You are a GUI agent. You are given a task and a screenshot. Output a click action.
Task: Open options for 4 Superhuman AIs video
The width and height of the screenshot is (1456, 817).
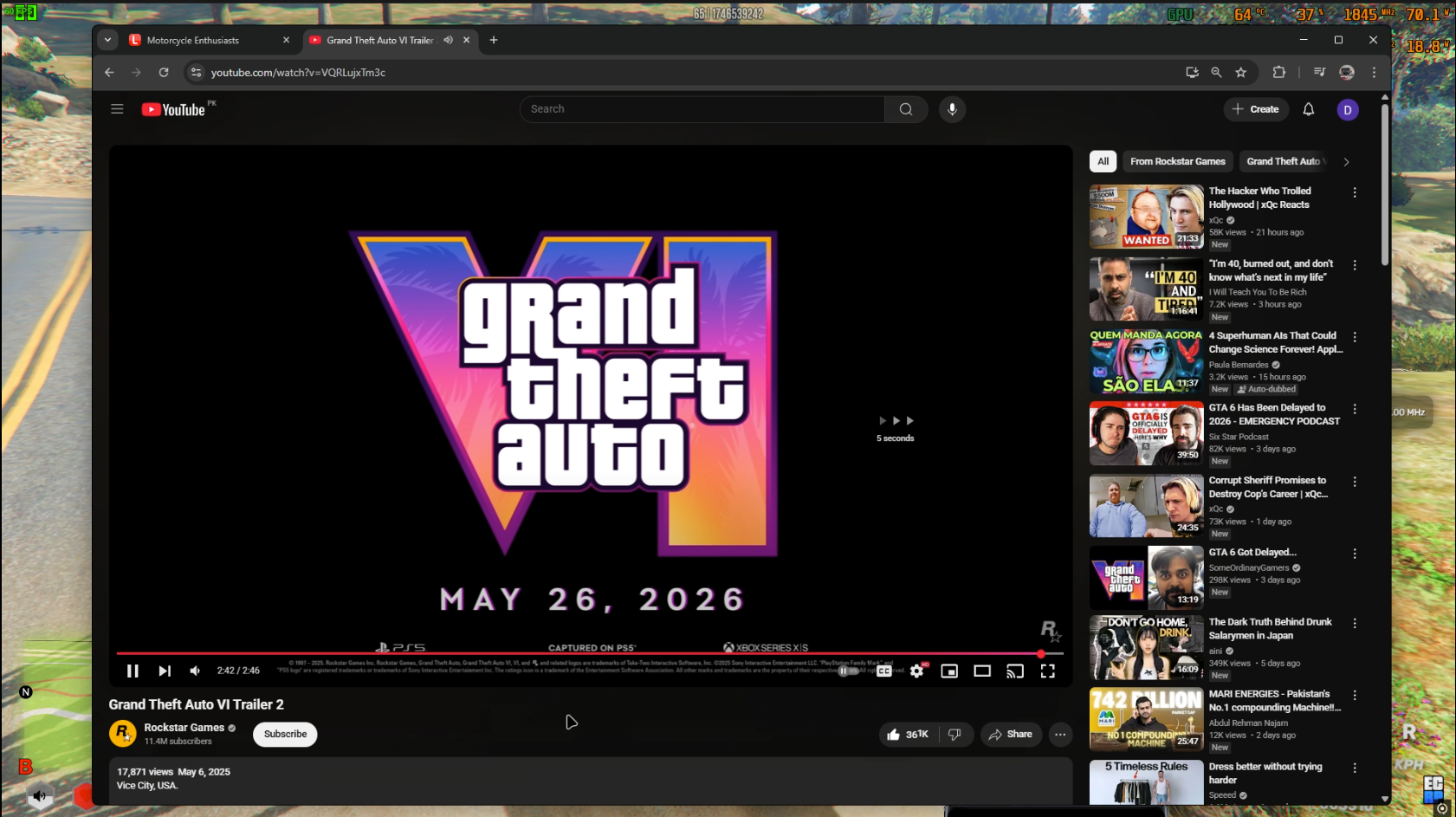click(1355, 337)
